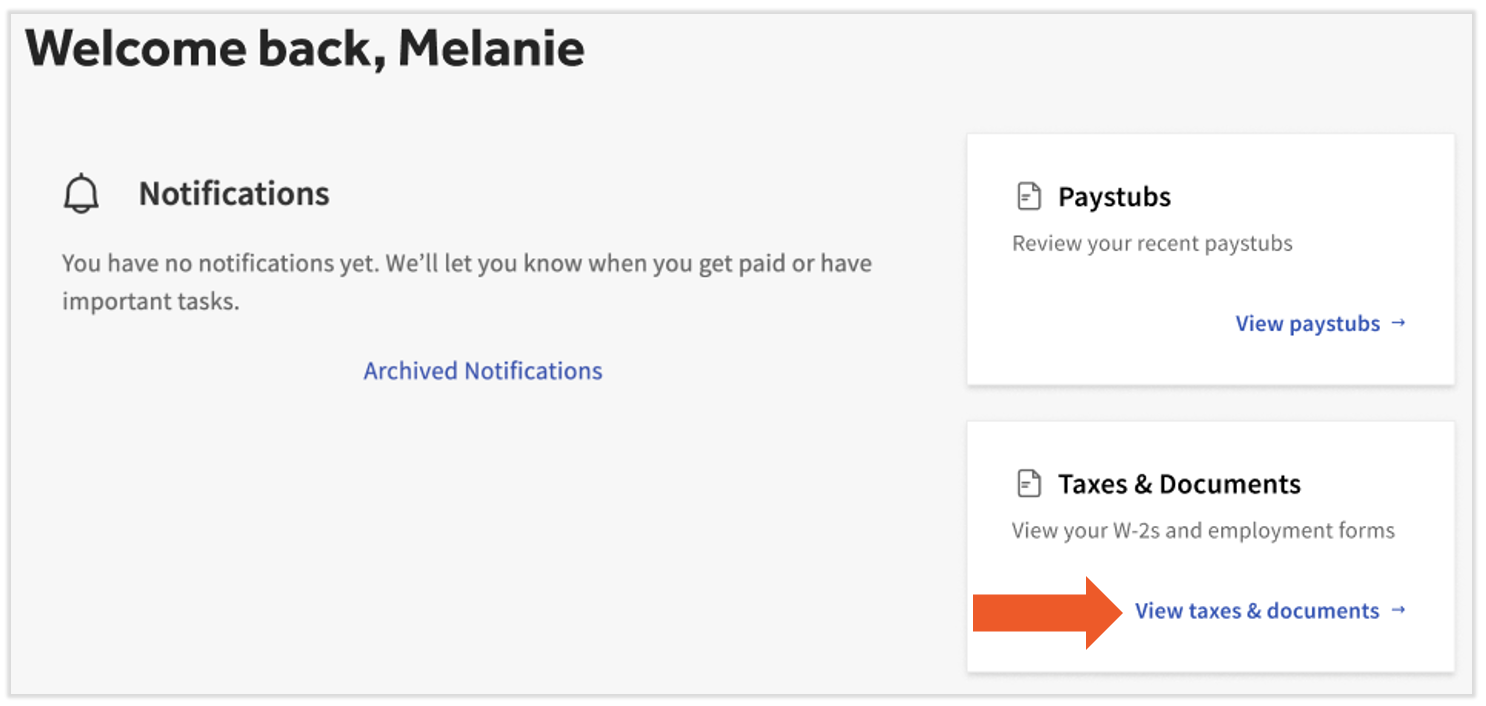
Task: Select the bell icon beside Notifications heading
Action: click(x=81, y=193)
